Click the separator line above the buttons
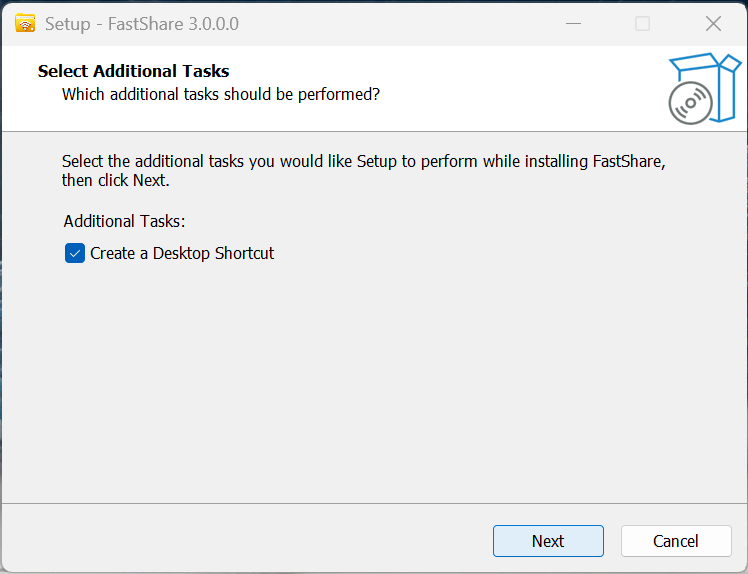This screenshot has width=748, height=574. pyautogui.click(x=374, y=503)
